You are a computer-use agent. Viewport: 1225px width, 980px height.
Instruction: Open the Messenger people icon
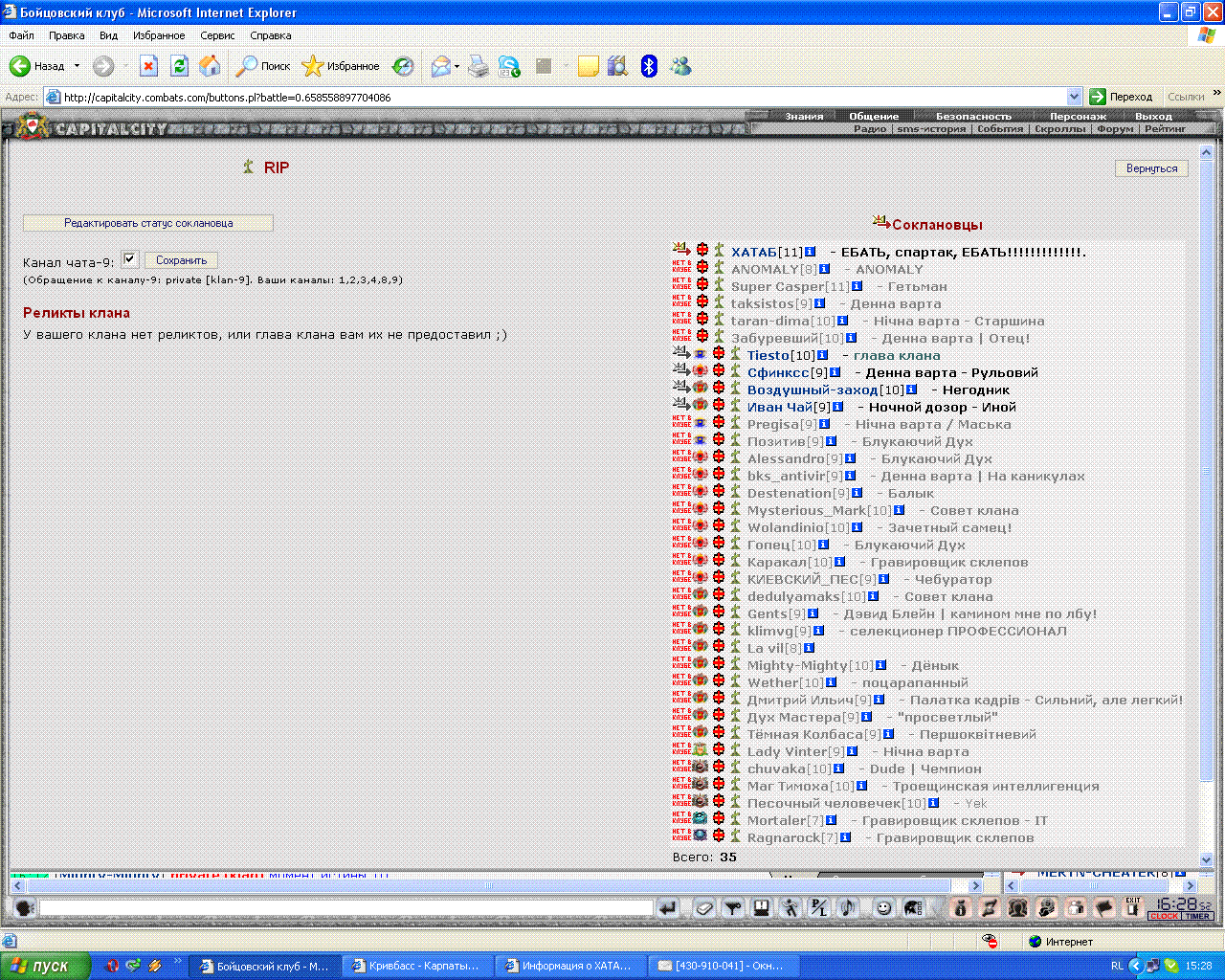click(x=680, y=66)
